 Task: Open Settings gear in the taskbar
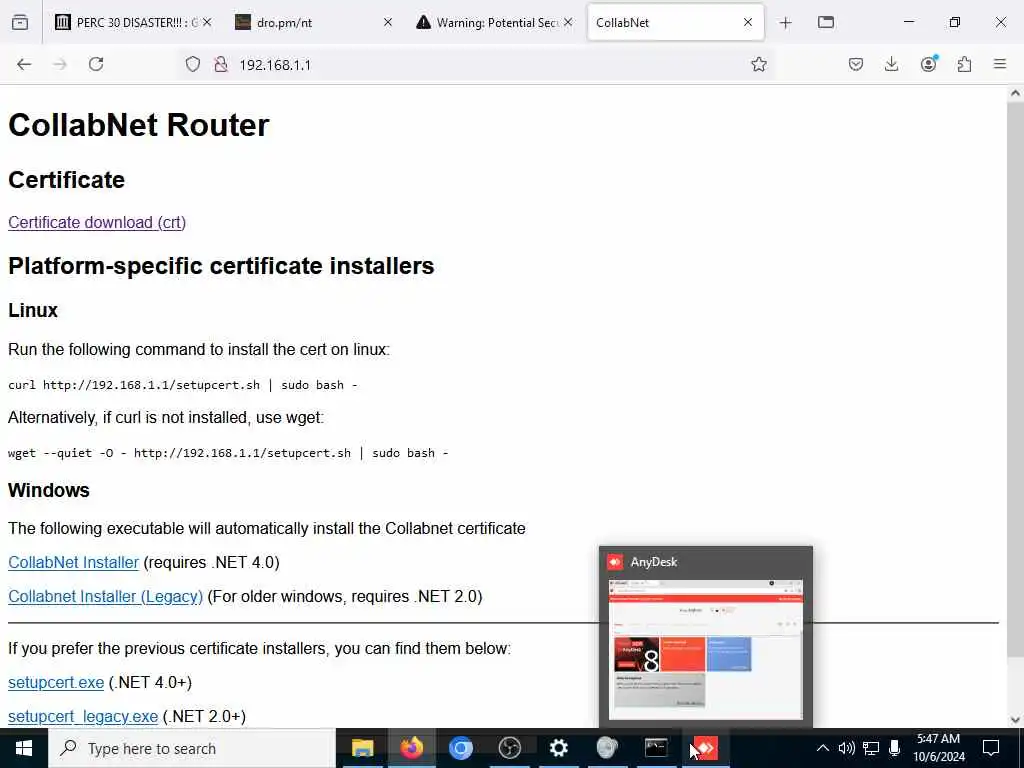[558, 748]
